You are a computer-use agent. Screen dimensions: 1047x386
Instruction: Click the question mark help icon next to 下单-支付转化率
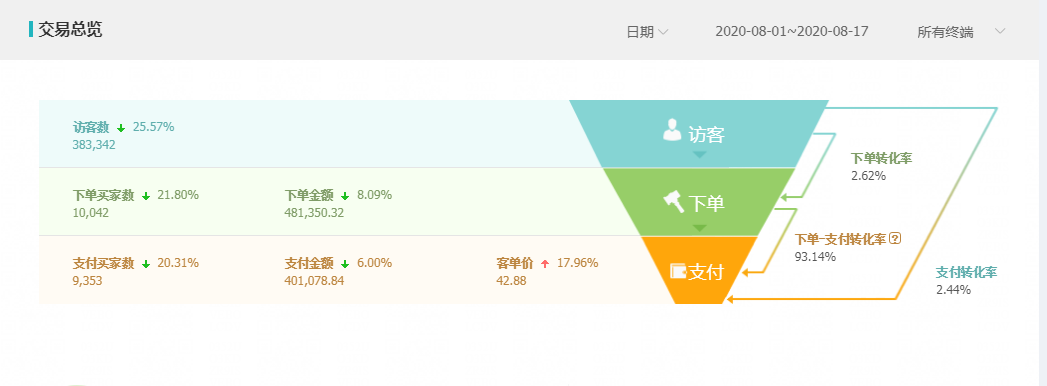896,238
